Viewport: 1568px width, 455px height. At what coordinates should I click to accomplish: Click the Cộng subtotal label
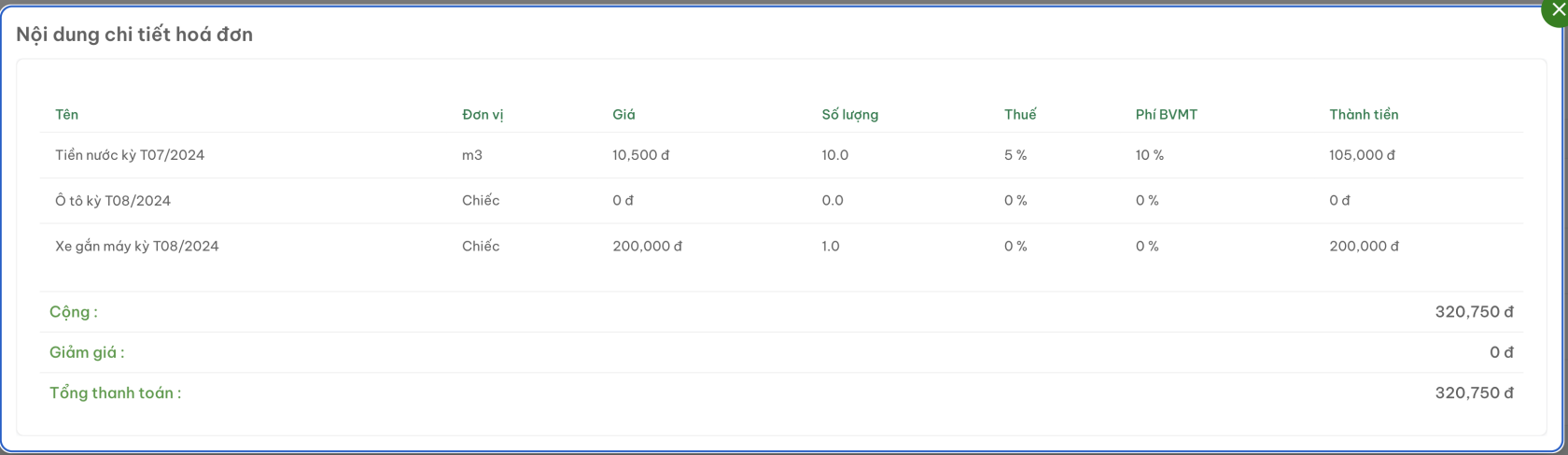73,312
